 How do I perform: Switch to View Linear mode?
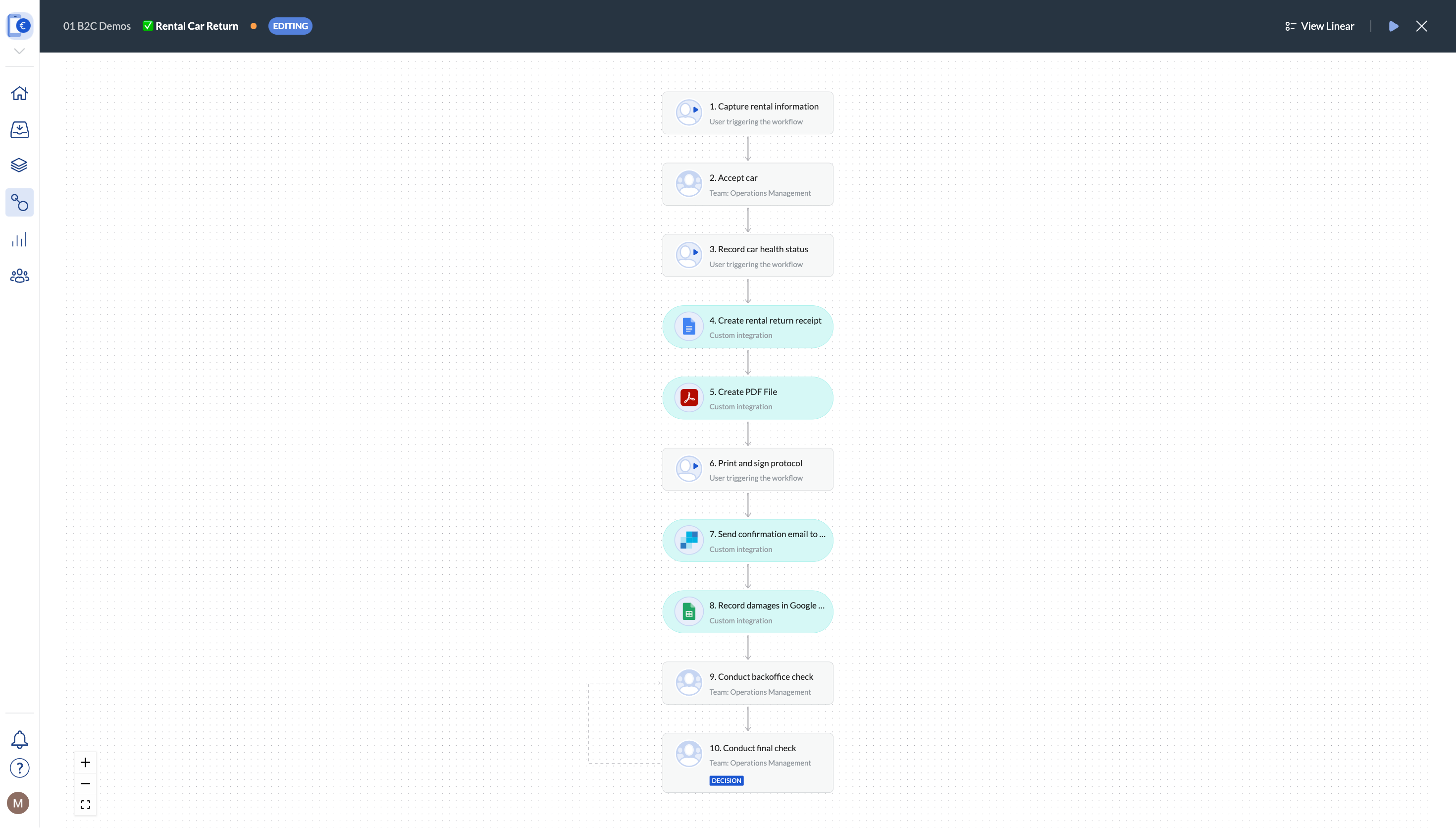coord(1319,26)
